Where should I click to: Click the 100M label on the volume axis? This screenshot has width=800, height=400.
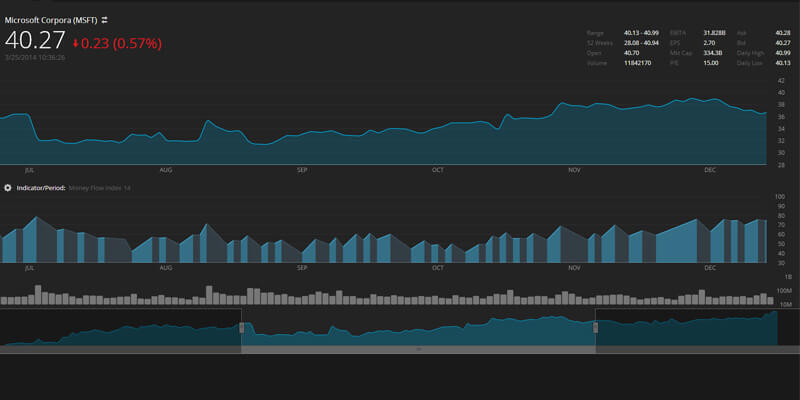[x=784, y=290]
